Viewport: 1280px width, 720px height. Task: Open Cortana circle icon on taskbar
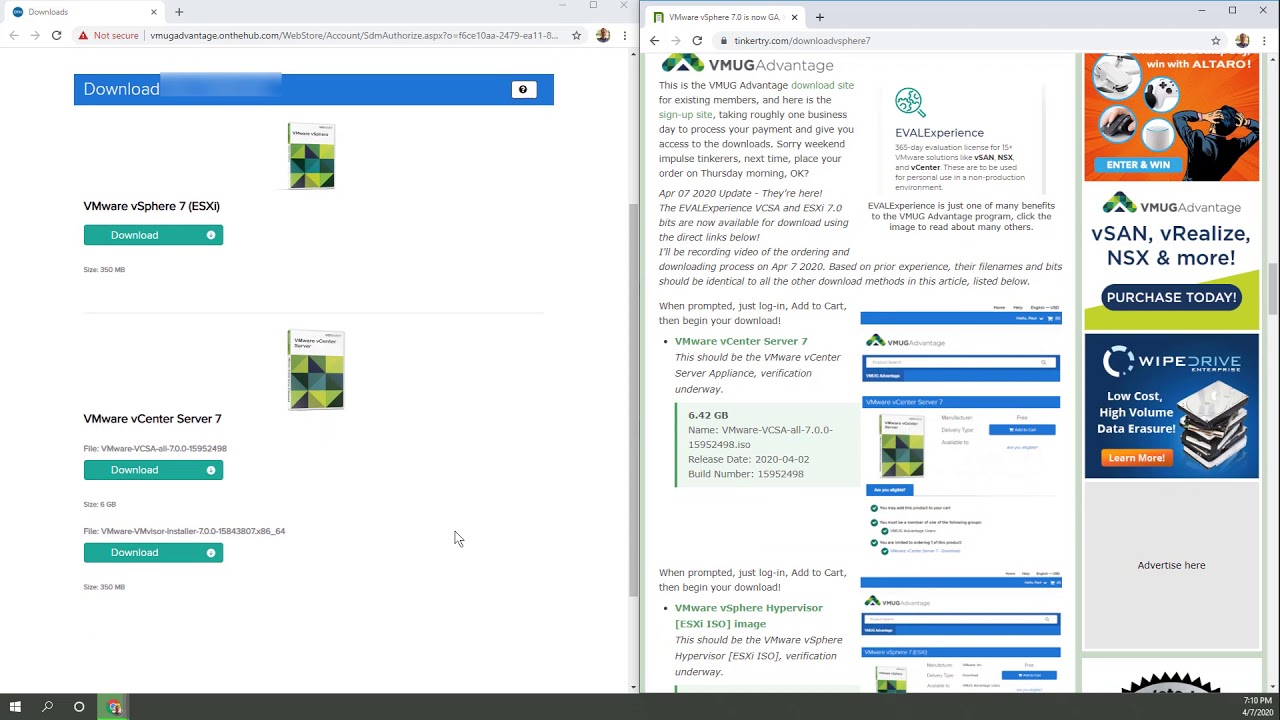point(79,707)
